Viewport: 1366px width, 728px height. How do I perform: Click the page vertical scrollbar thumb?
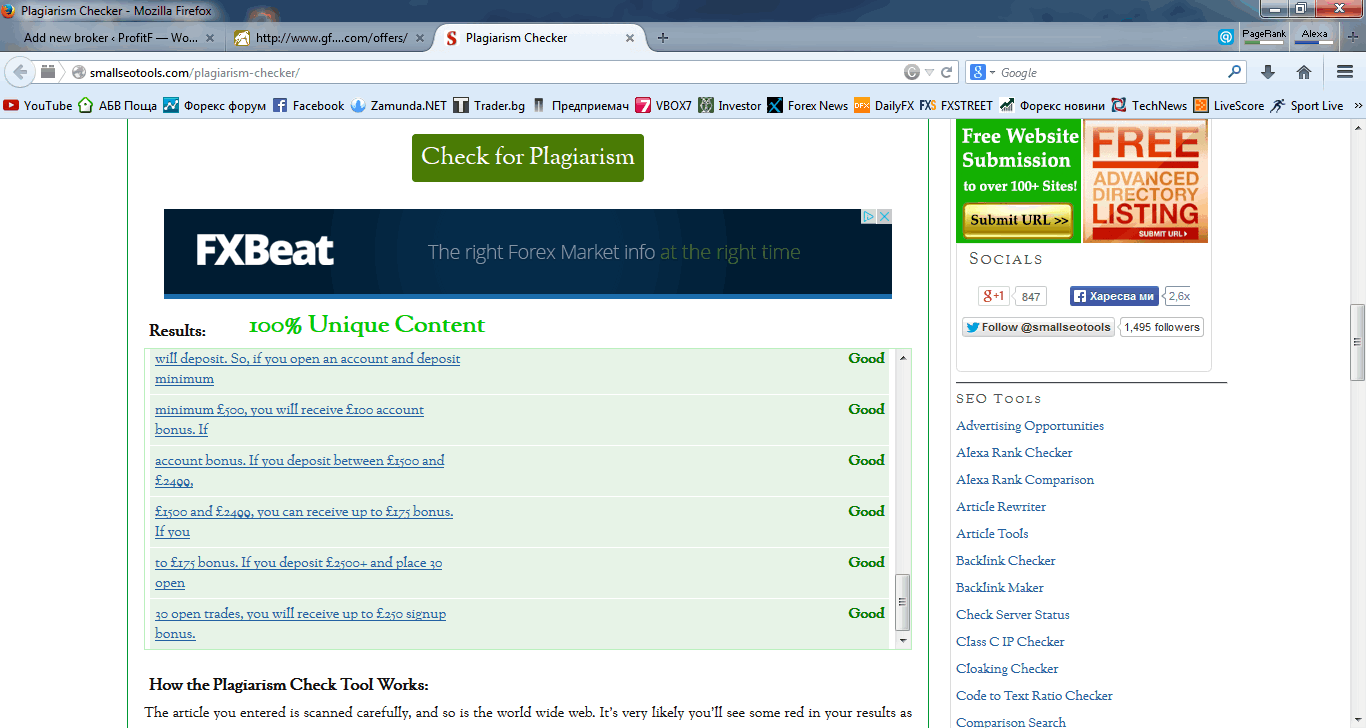[x=1357, y=342]
